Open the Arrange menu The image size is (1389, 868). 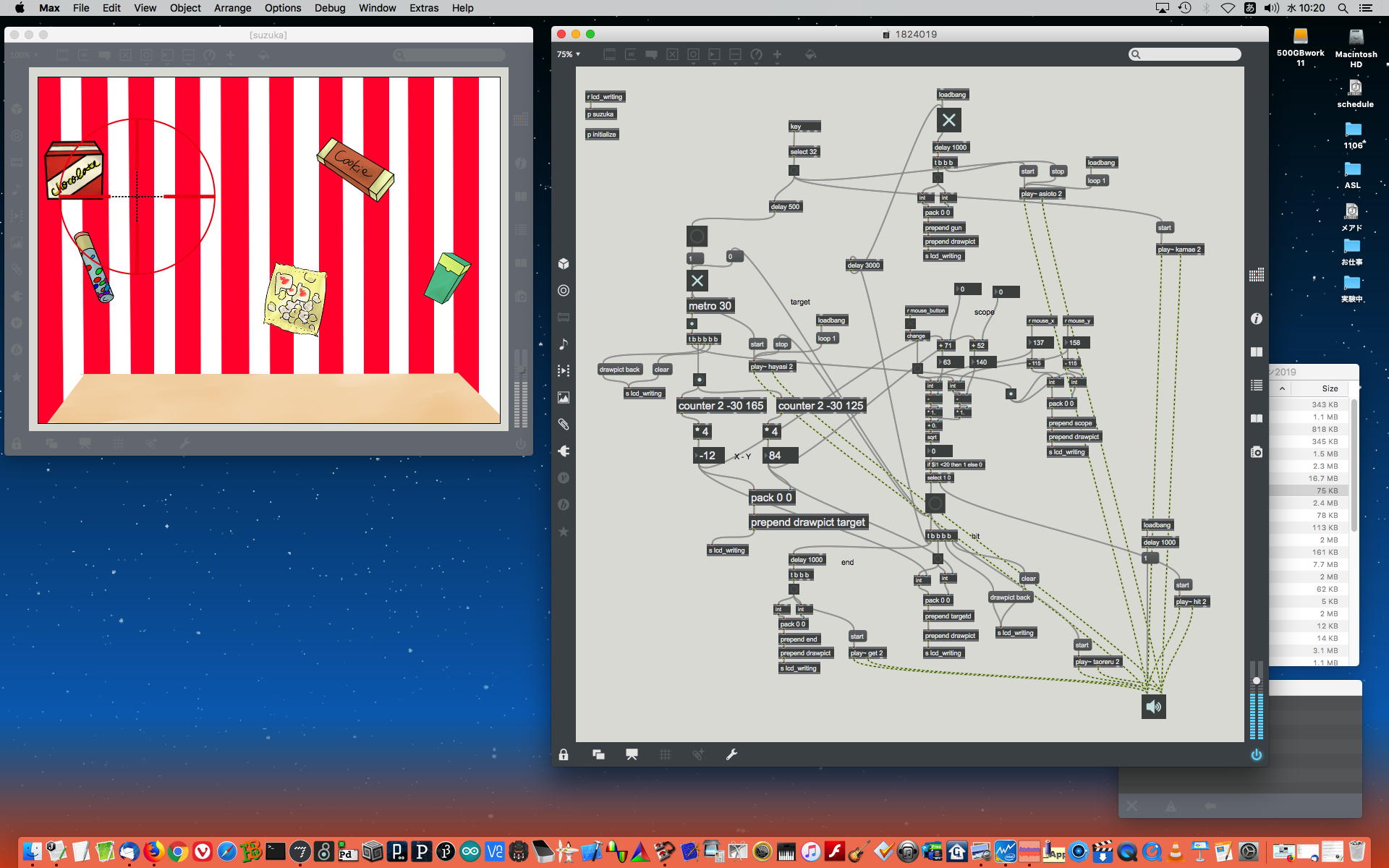point(232,8)
